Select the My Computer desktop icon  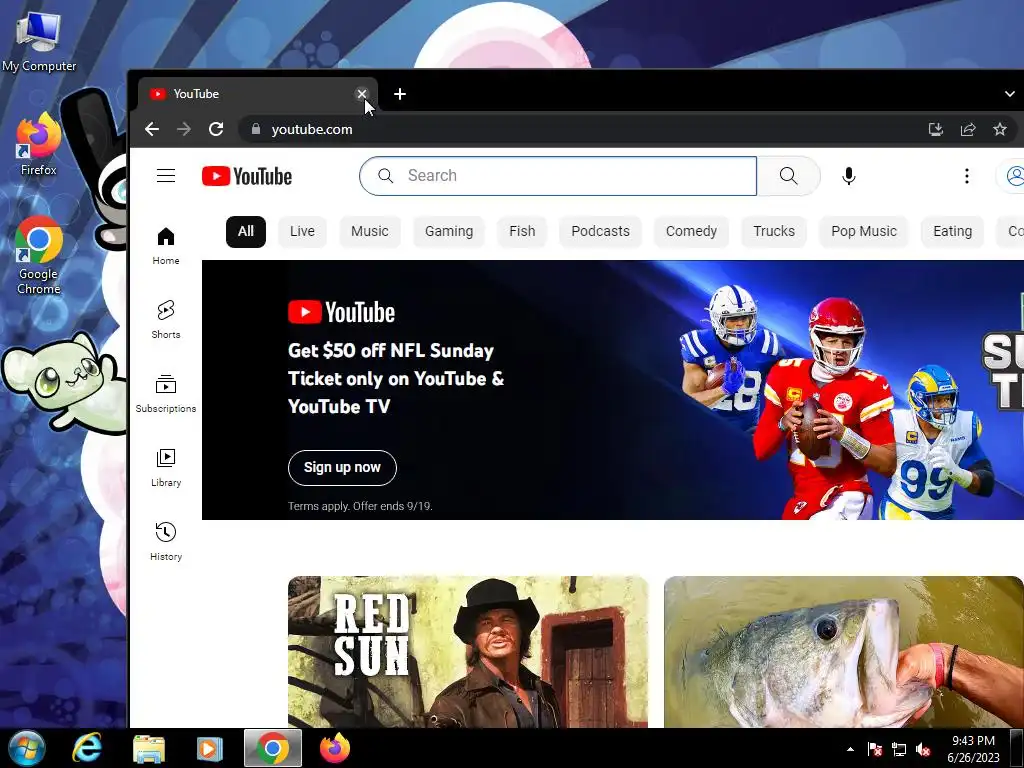click(39, 42)
